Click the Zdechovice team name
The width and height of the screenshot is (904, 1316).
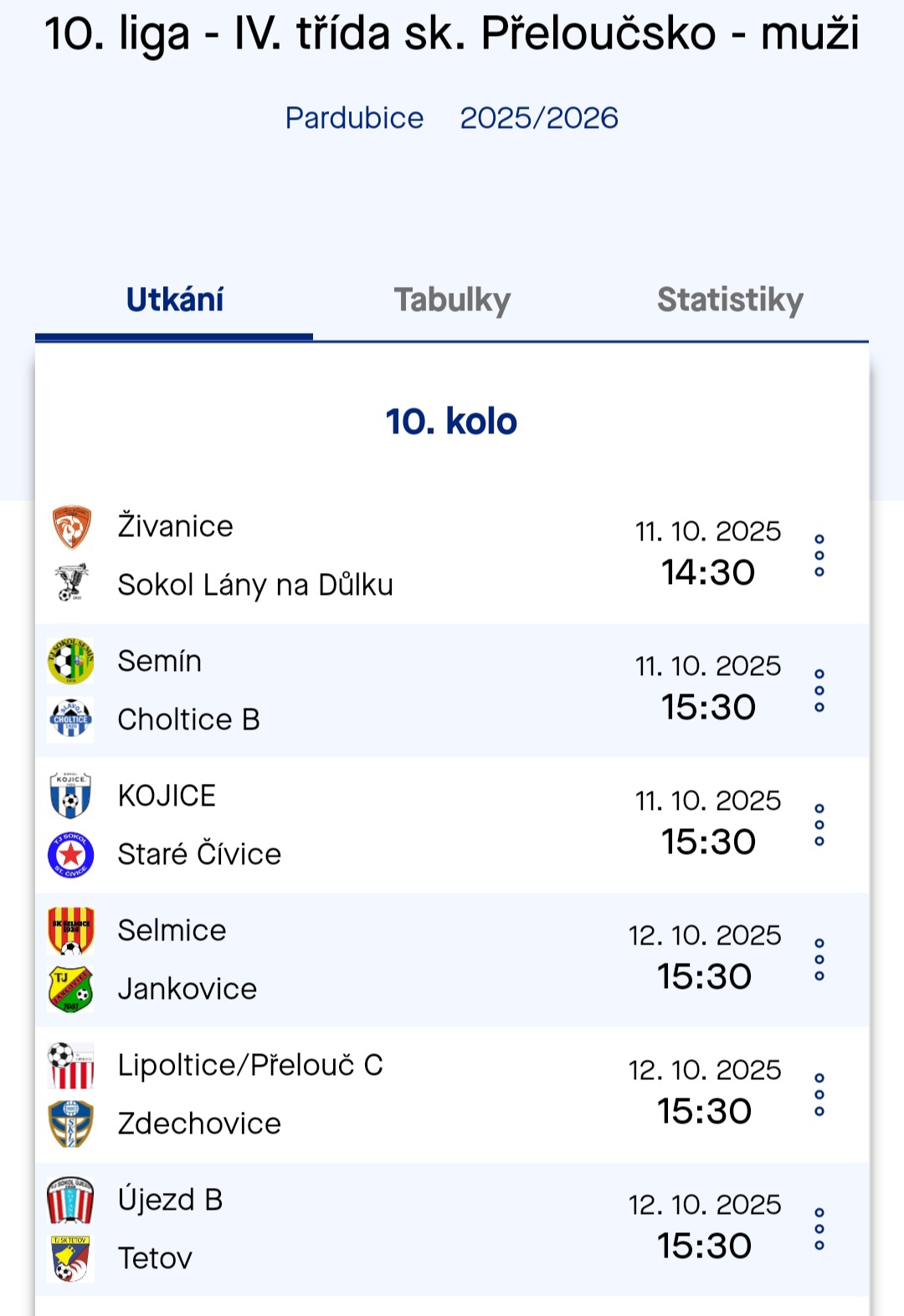199,1124
